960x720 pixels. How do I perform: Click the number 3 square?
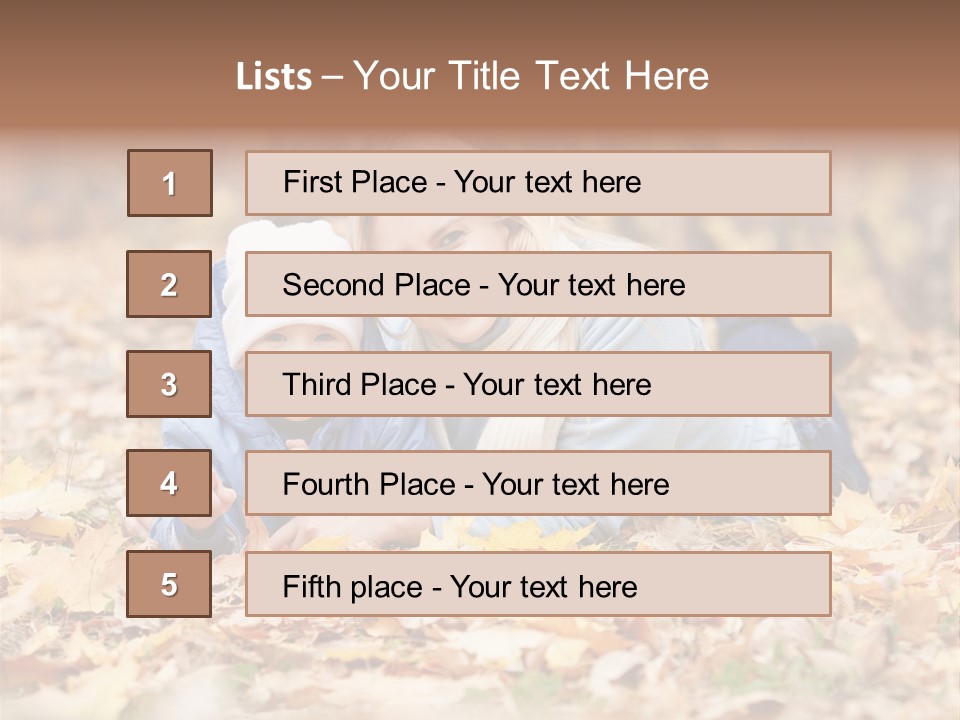169,384
